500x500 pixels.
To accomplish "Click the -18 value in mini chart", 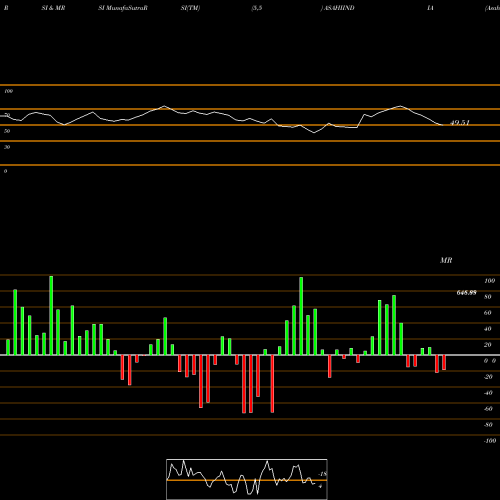I will [323, 474].
